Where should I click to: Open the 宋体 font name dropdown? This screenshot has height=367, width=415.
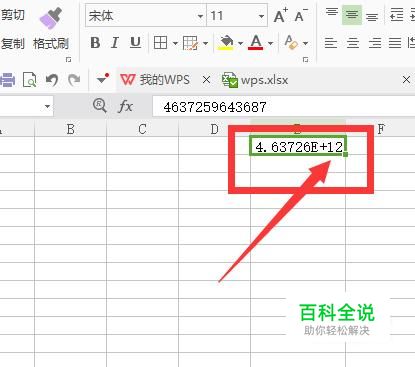point(200,16)
